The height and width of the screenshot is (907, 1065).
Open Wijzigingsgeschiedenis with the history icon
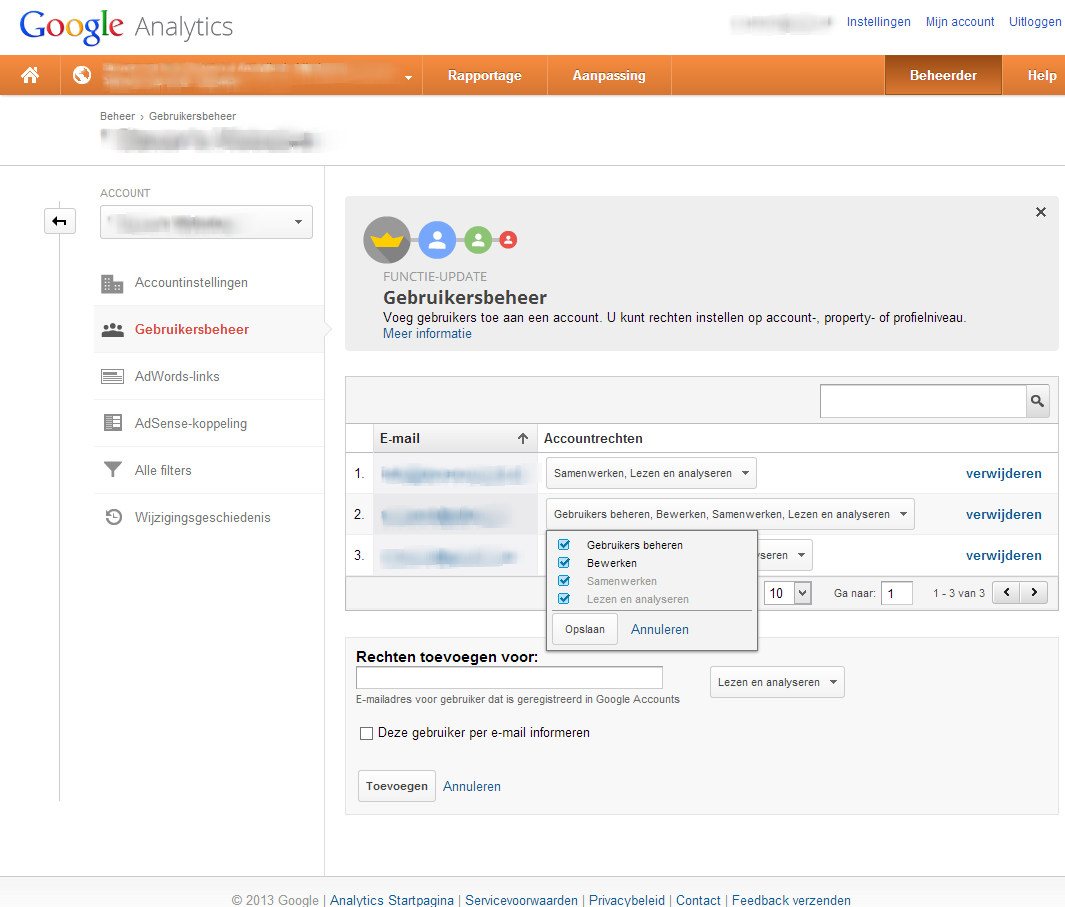coord(113,517)
